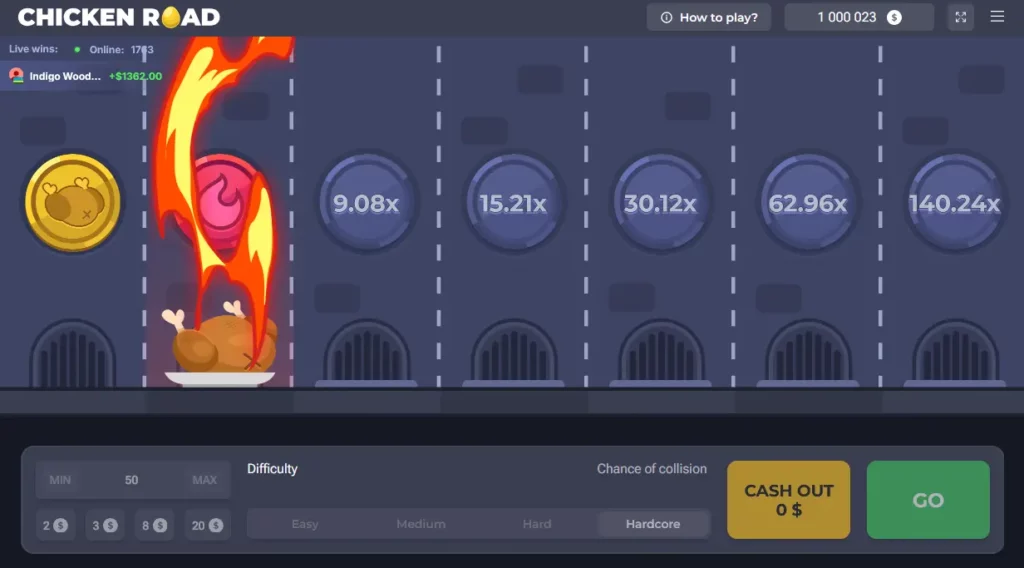Click the roasted chicken on plate
The height and width of the screenshot is (568, 1024).
tap(219, 344)
